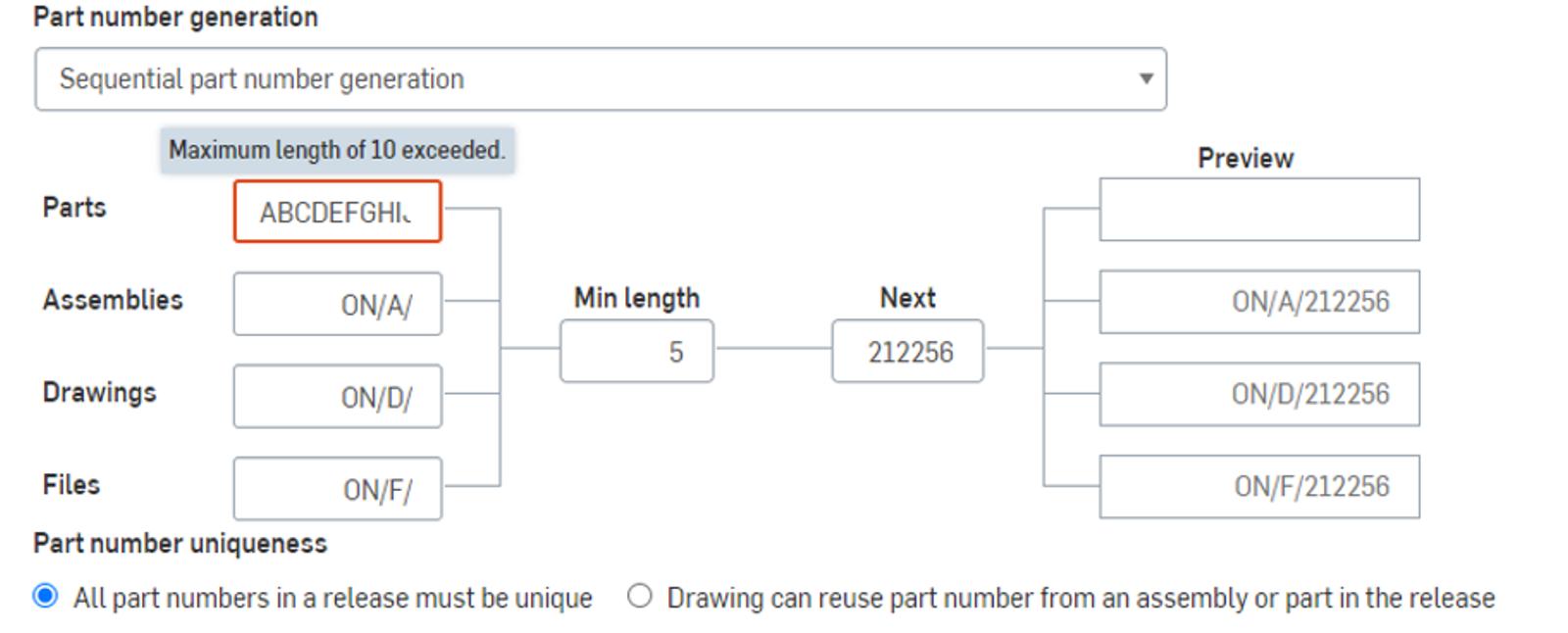Click the Files prefix field ON/F/
The image size is (1568, 633).
(x=337, y=489)
